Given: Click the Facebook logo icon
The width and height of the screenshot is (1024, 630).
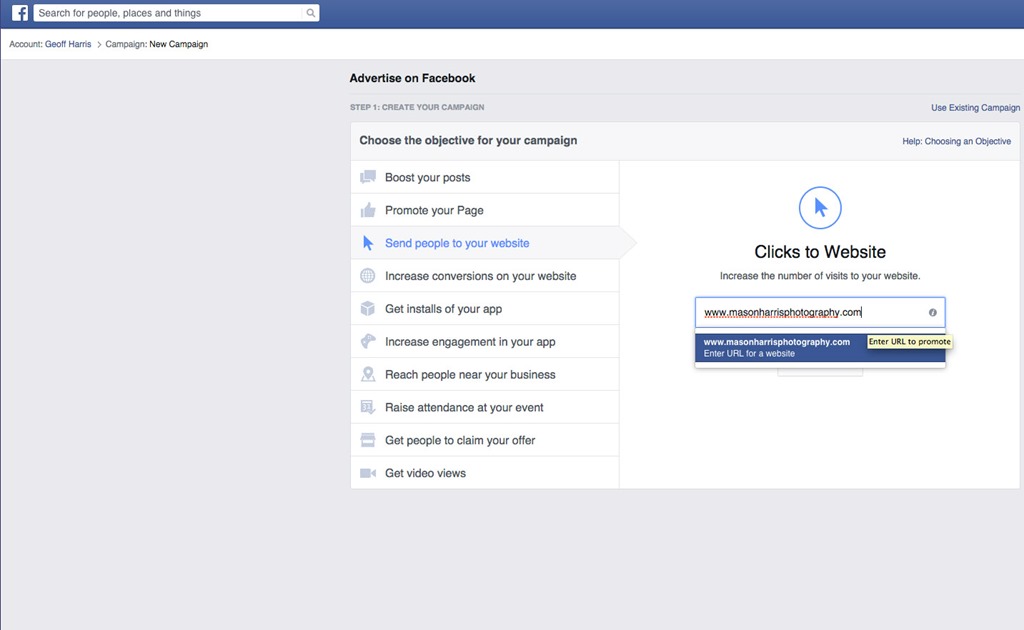Looking at the screenshot, I should pyautogui.click(x=19, y=14).
